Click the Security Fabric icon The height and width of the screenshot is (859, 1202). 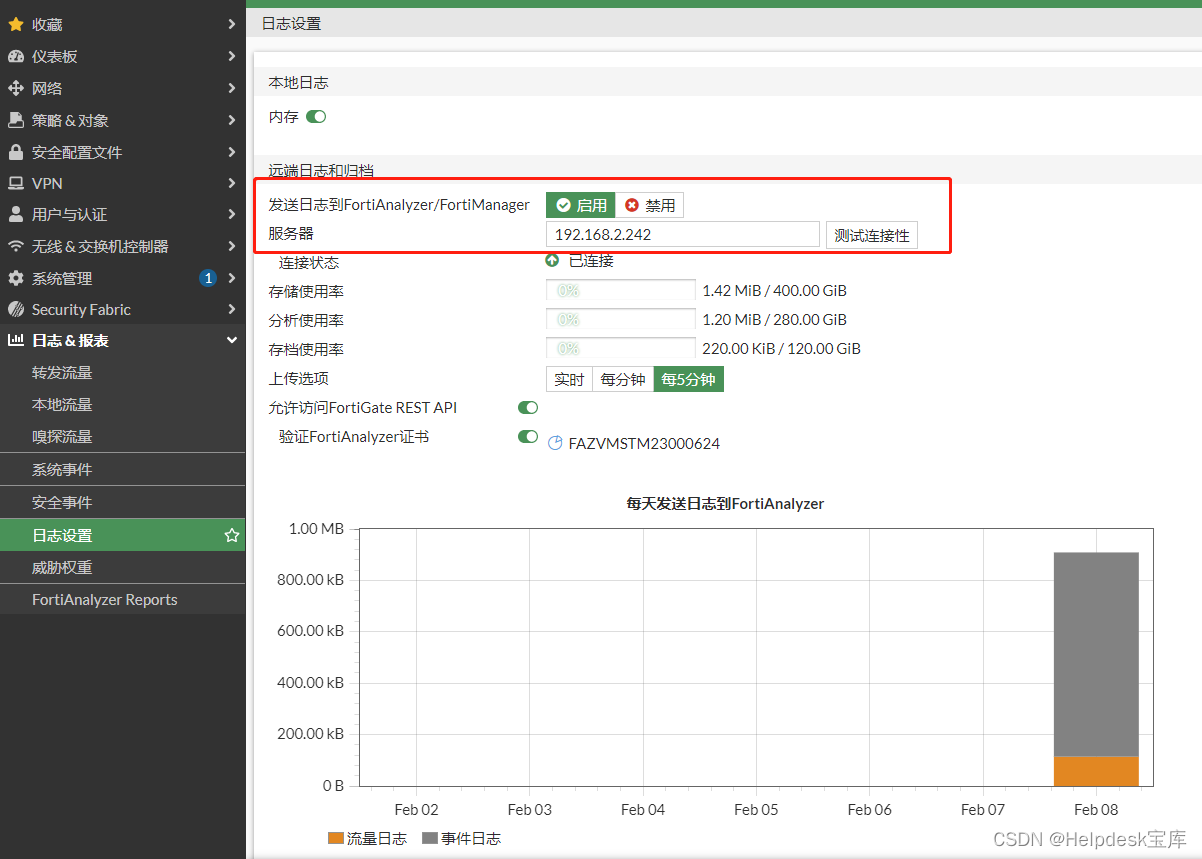tap(15, 309)
